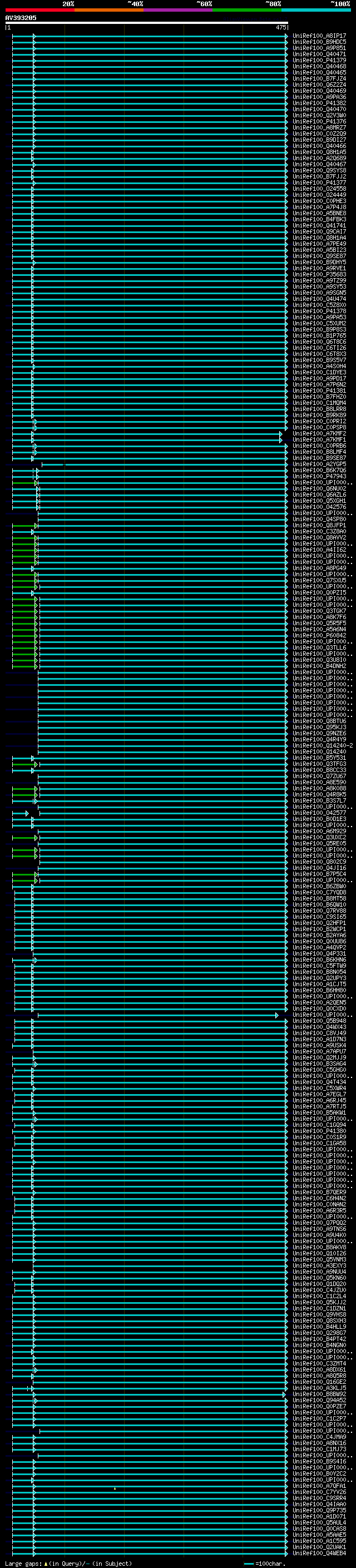Select label UniRef100_P47943
The height and width of the screenshot is (1568, 356).
[x=319, y=476]
